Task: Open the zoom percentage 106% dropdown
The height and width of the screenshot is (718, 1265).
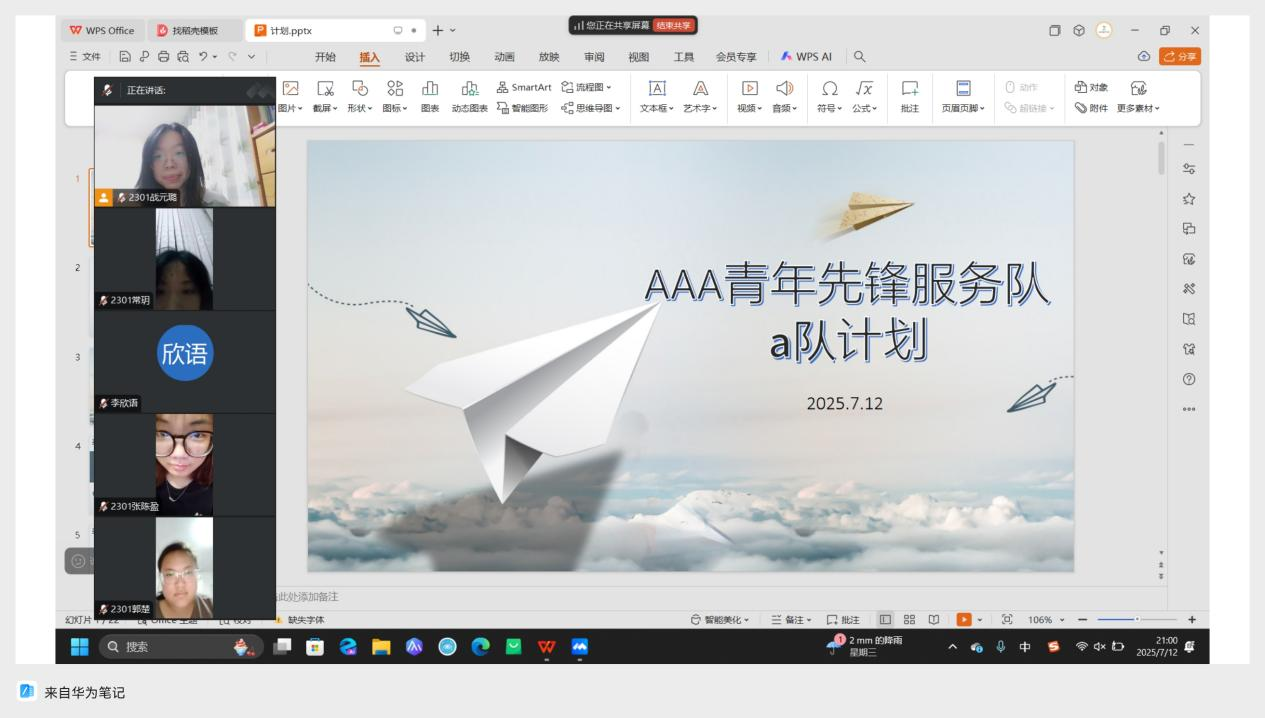Action: click(x=1046, y=620)
